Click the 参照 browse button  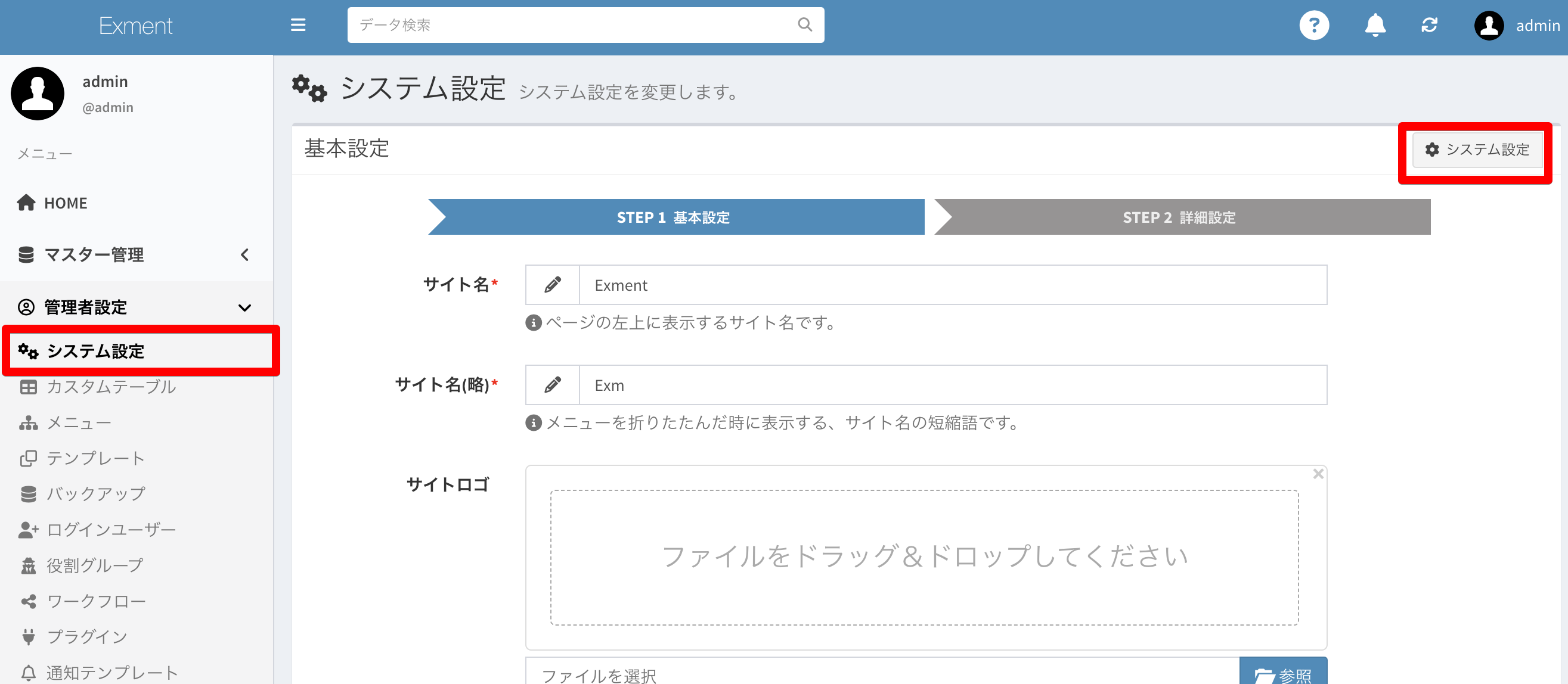(x=1282, y=673)
